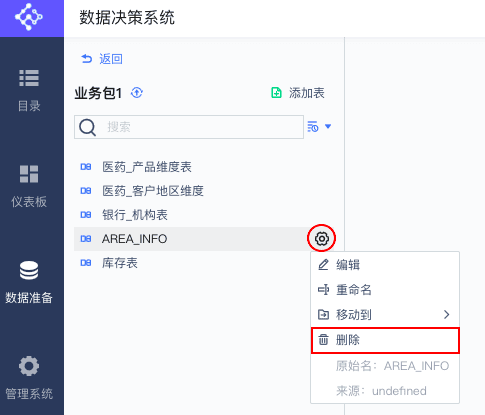485x415 pixels.
Task: Open the 管理系统 gear sidebar icon
Action: click(29, 366)
